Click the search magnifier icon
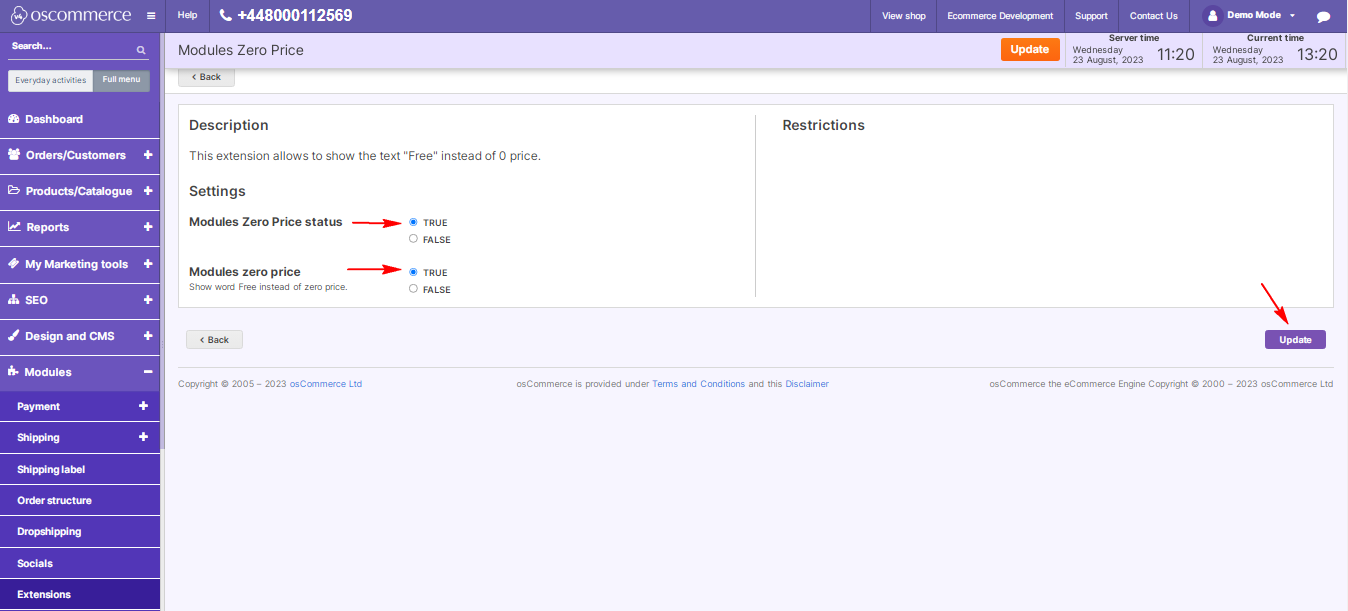The height and width of the screenshot is (611, 1348). [x=141, y=49]
